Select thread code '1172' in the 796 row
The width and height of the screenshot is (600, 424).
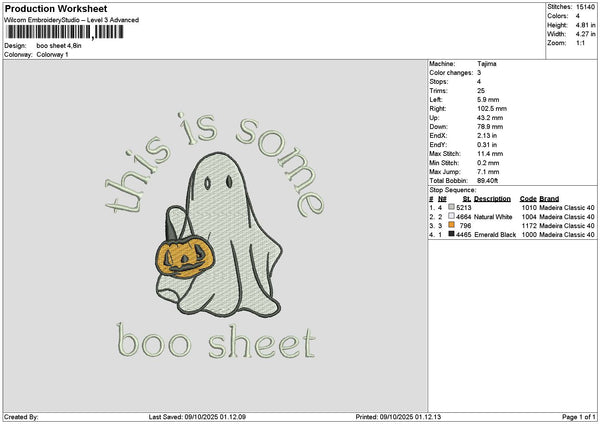point(529,225)
